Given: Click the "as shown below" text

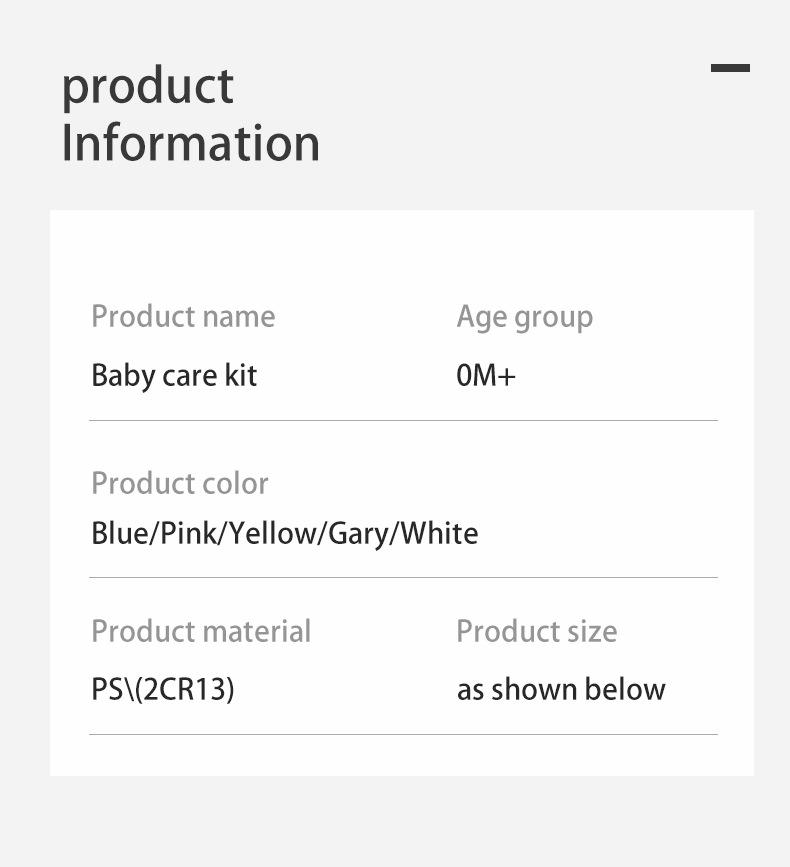Looking at the screenshot, I should pyautogui.click(x=560, y=690).
